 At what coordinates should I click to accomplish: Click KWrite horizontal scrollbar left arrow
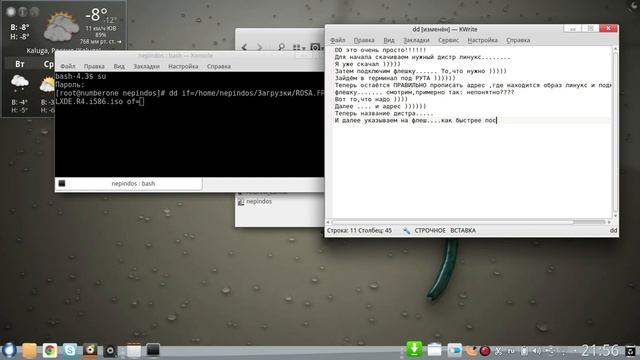[328, 222]
